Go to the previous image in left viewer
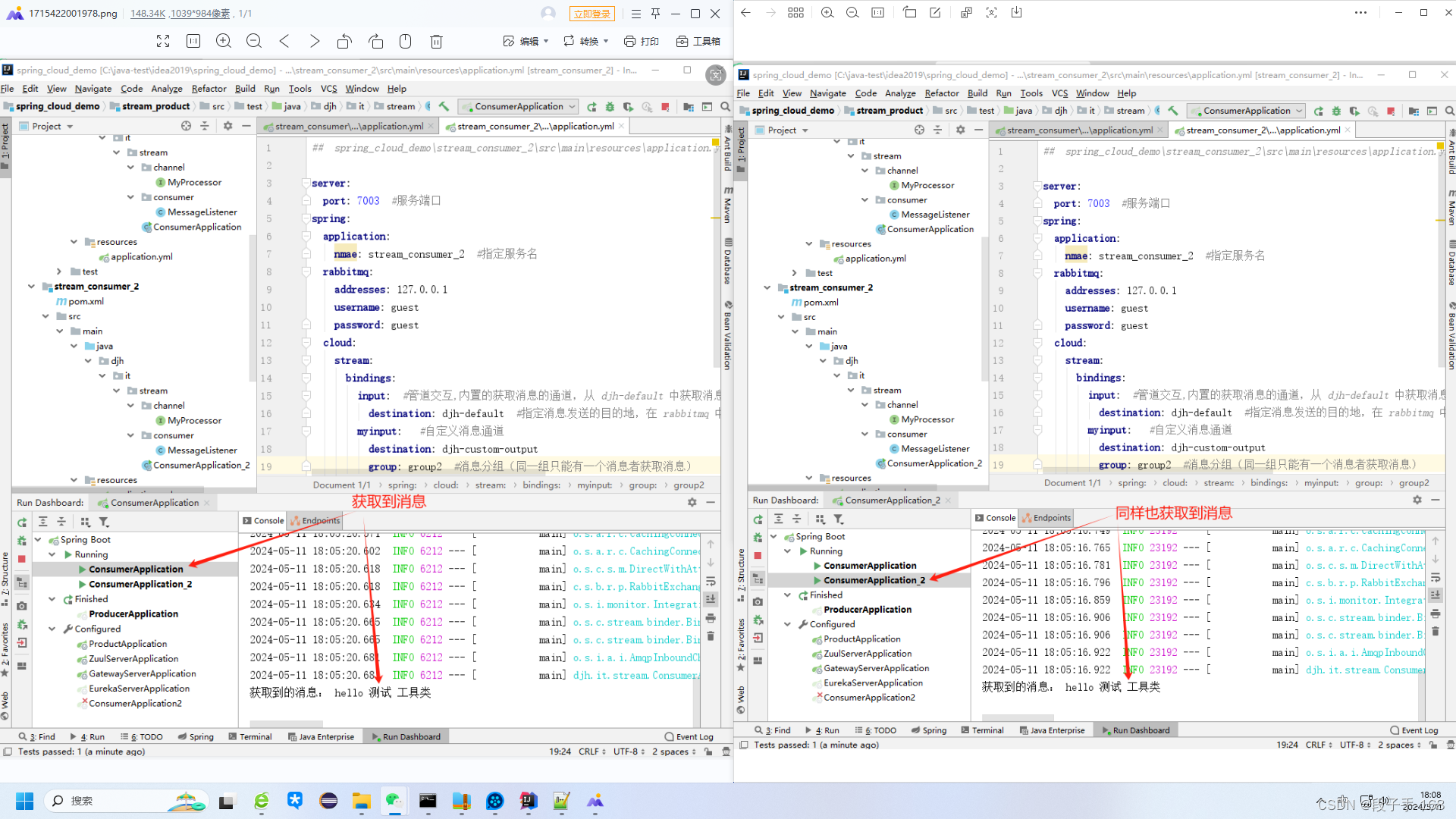The image size is (1456, 819). click(284, 41)
